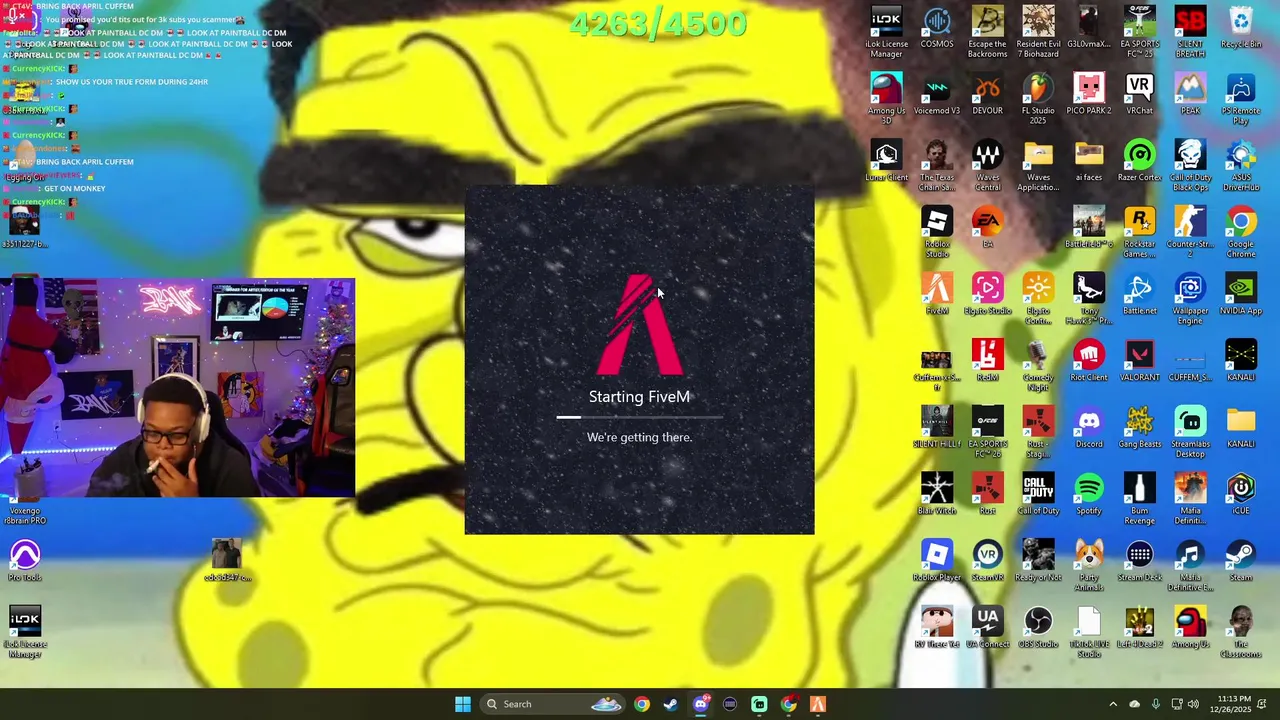Open Blair Witch game shortcut
The width and height of the screenshot is (1280, 720).
(937, 495)
